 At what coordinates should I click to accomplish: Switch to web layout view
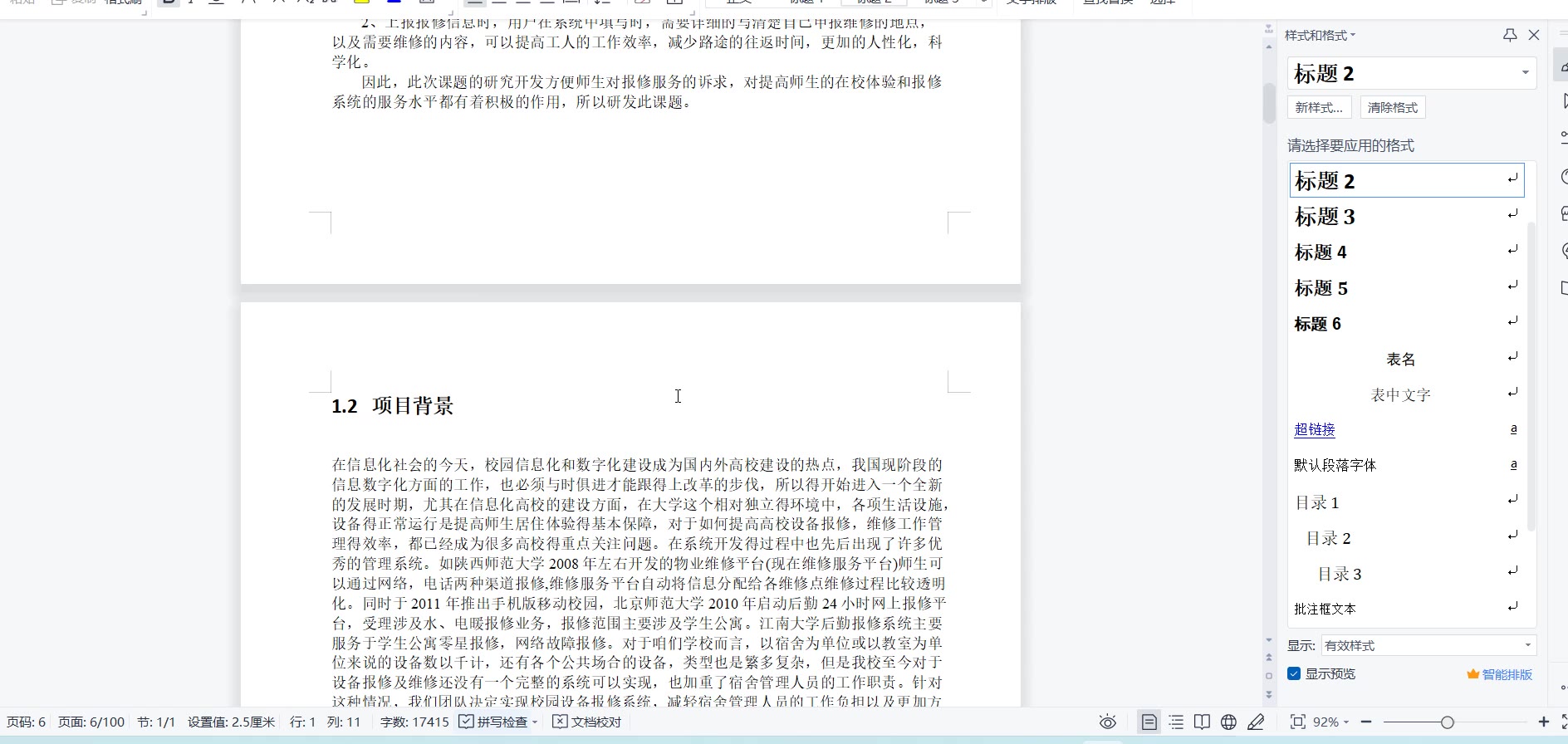1228,722
